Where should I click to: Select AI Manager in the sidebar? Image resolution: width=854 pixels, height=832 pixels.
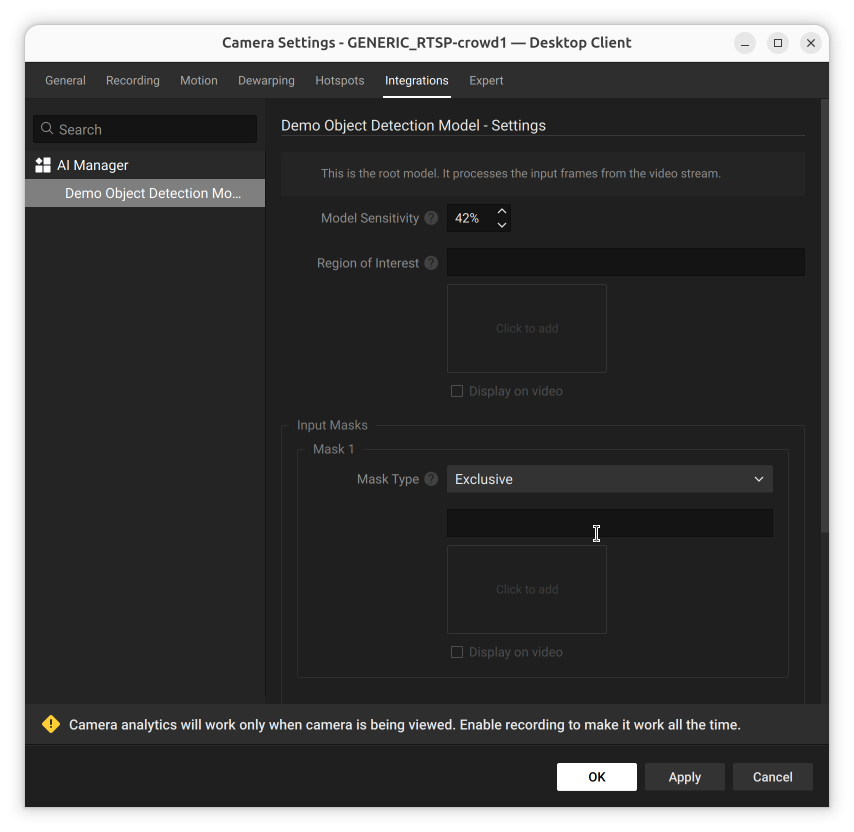point(145,165)
